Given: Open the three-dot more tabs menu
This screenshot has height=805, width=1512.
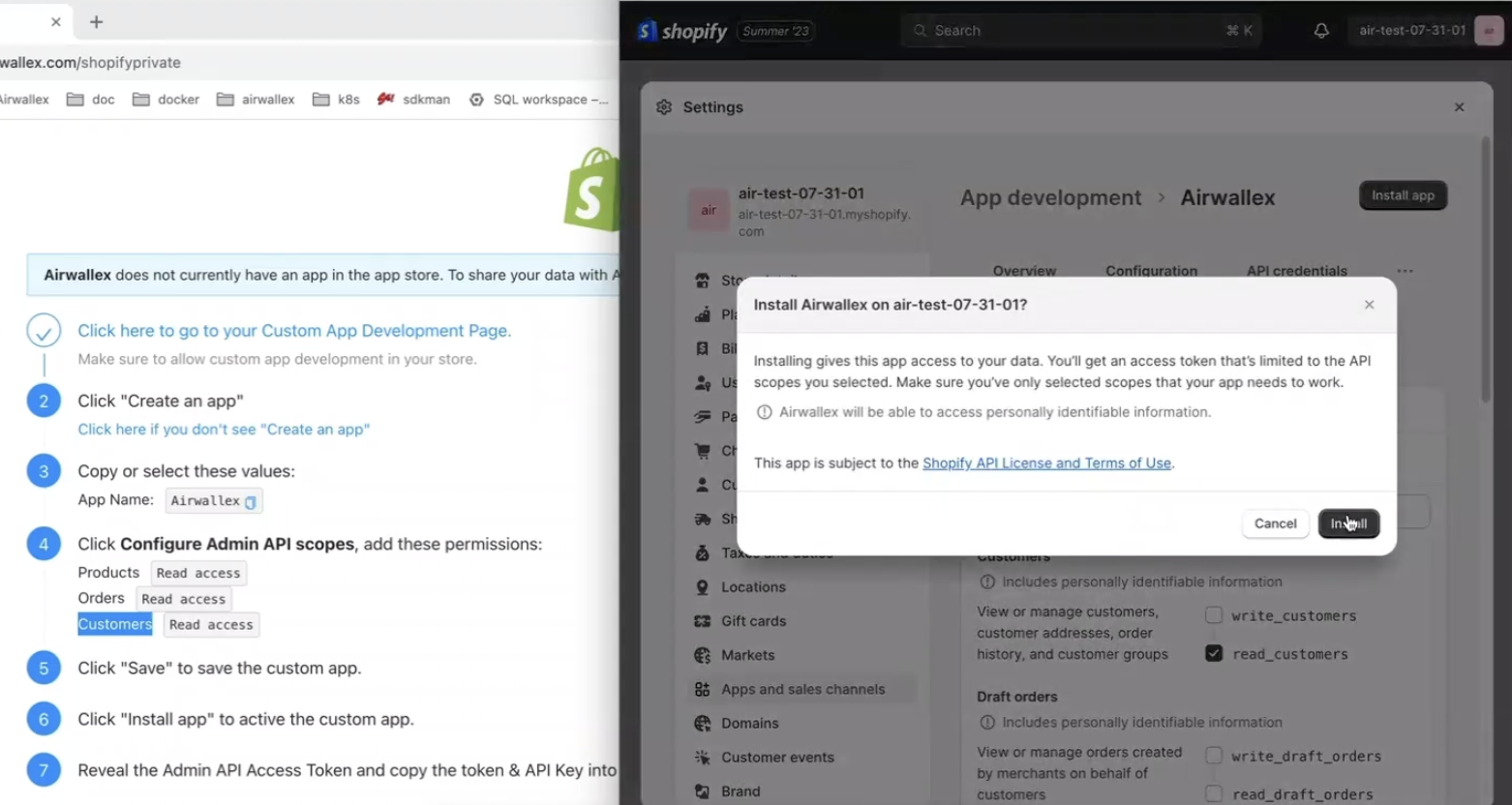Looking at the screenshot, I should coord(1405,271).
